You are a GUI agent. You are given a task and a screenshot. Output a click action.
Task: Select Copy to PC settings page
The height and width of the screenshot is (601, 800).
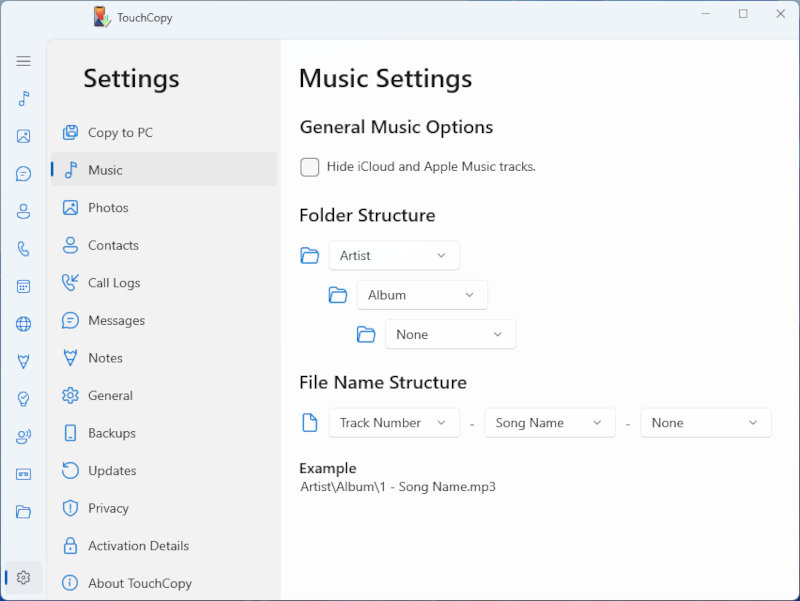coord(164,133)
